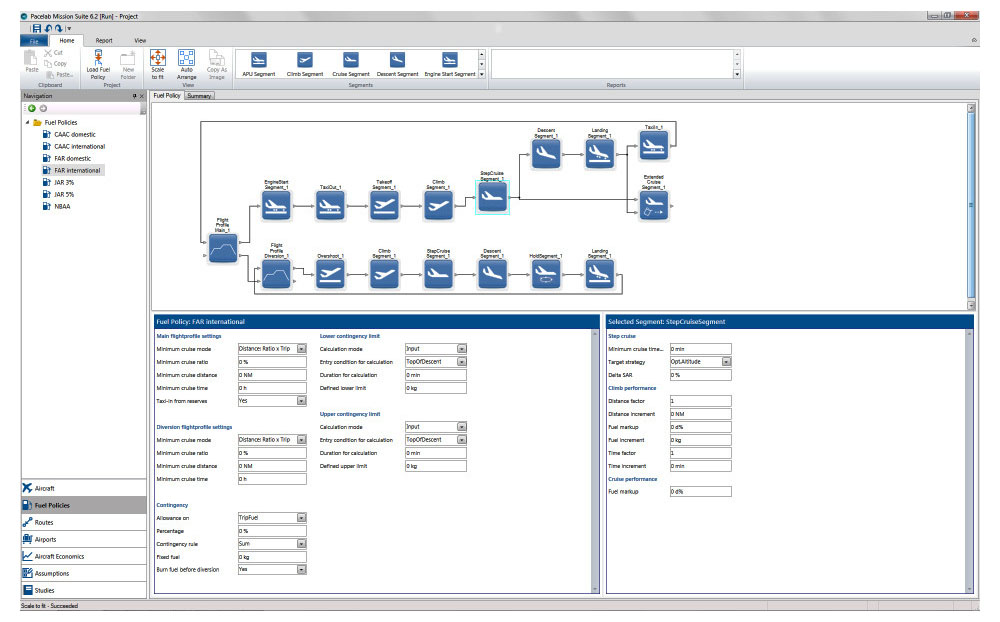Switch to the Report ribbon tab

pyautogui.click(x=104, y=40)
